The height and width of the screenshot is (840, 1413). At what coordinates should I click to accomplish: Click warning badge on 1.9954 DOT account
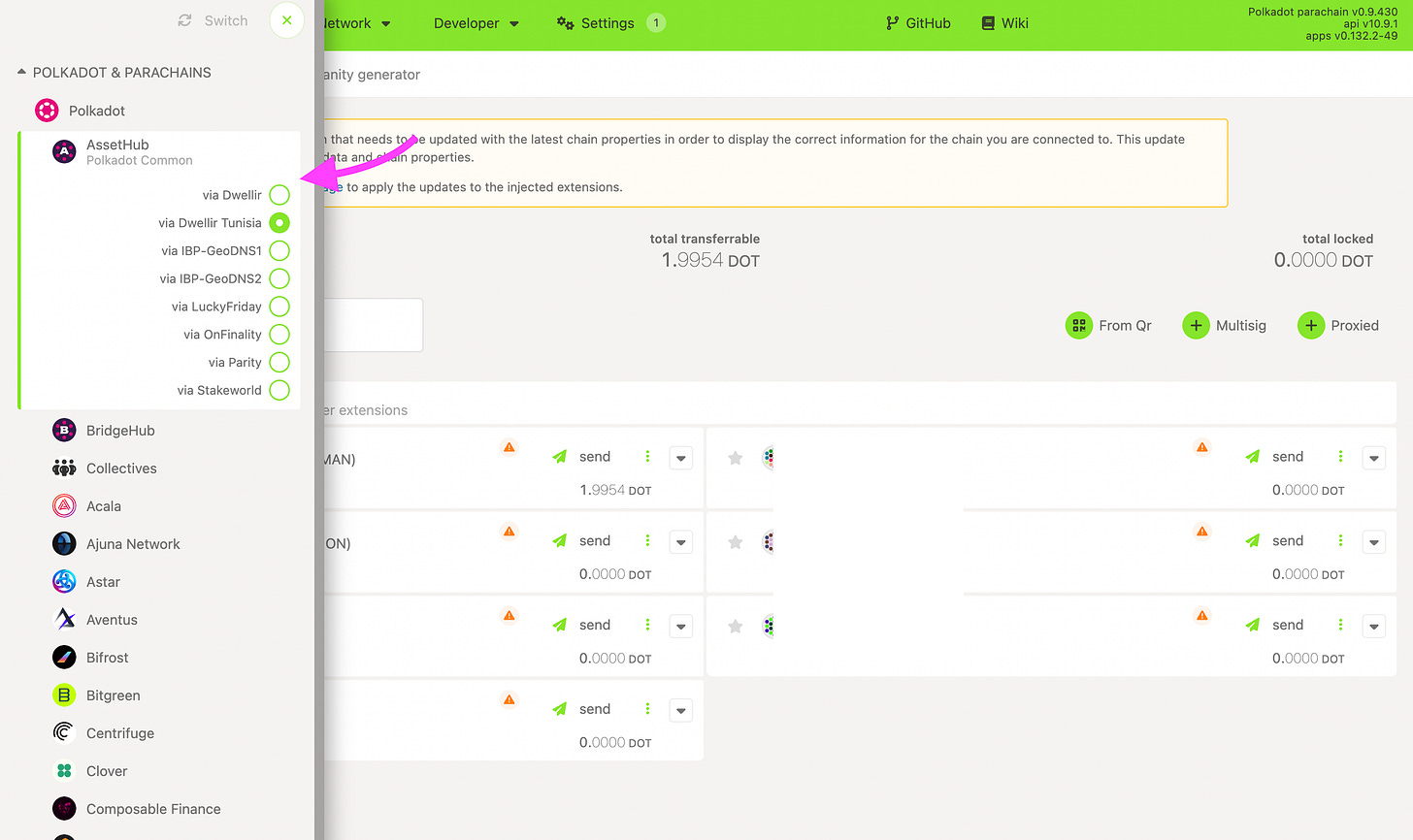[x=509, y=447]
